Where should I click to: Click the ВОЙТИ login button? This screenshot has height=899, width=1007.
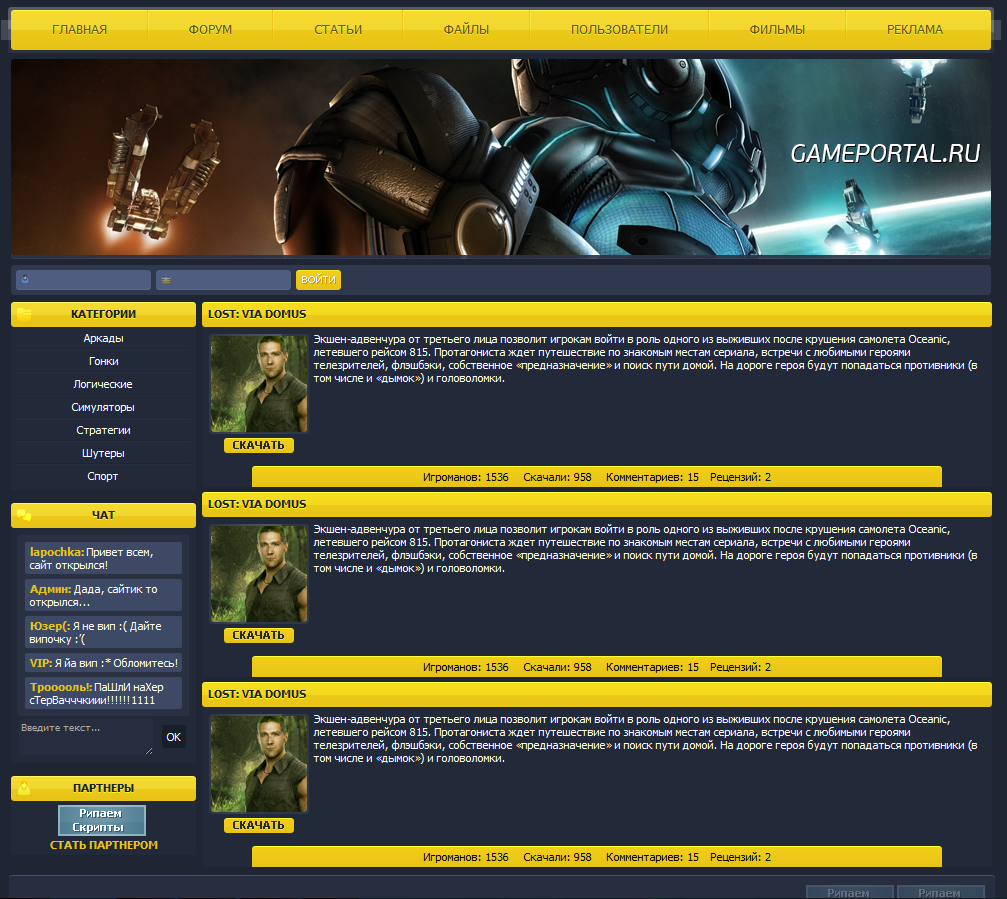[x=319, y=280]
